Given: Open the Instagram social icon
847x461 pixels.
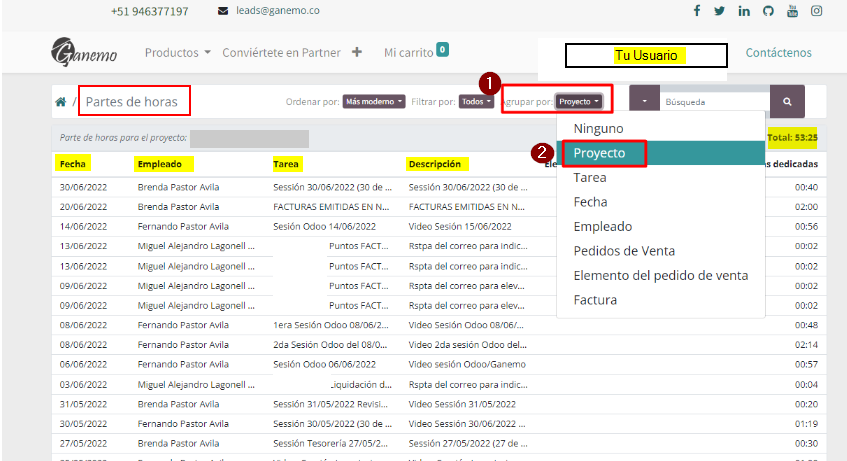Looking at the screenshot, I should (x=817, y=11).
